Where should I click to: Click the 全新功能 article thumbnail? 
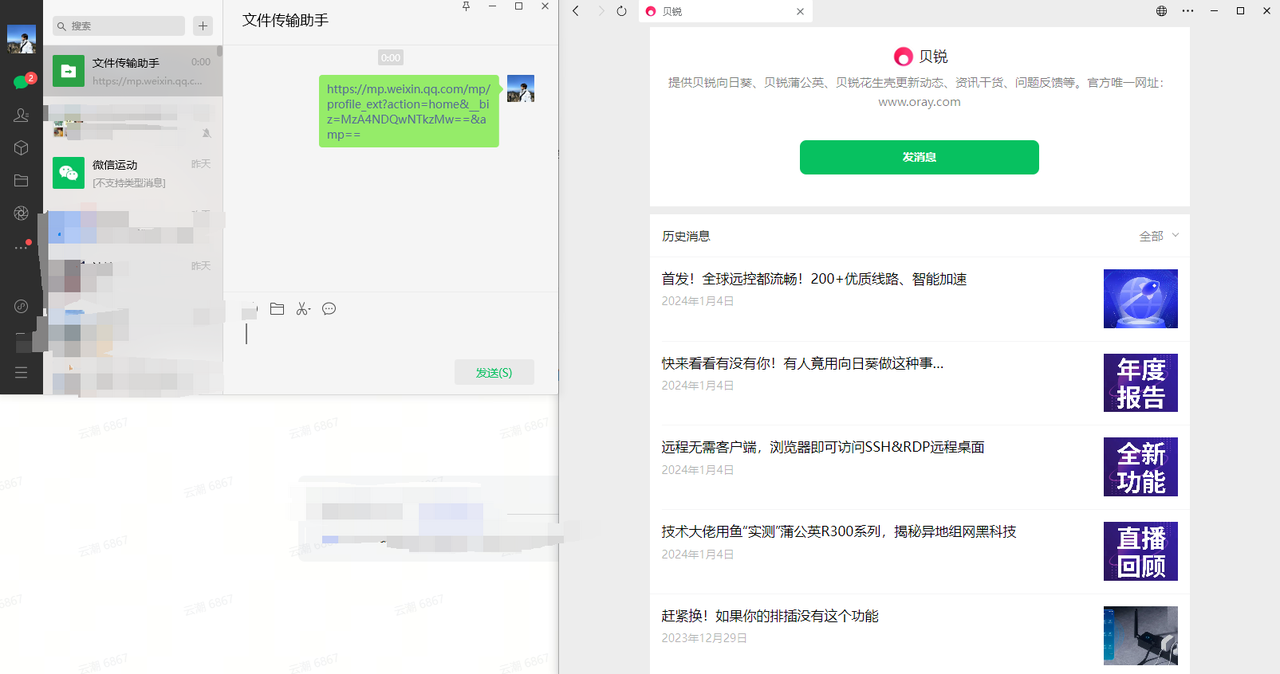[x=1141, y=466]
